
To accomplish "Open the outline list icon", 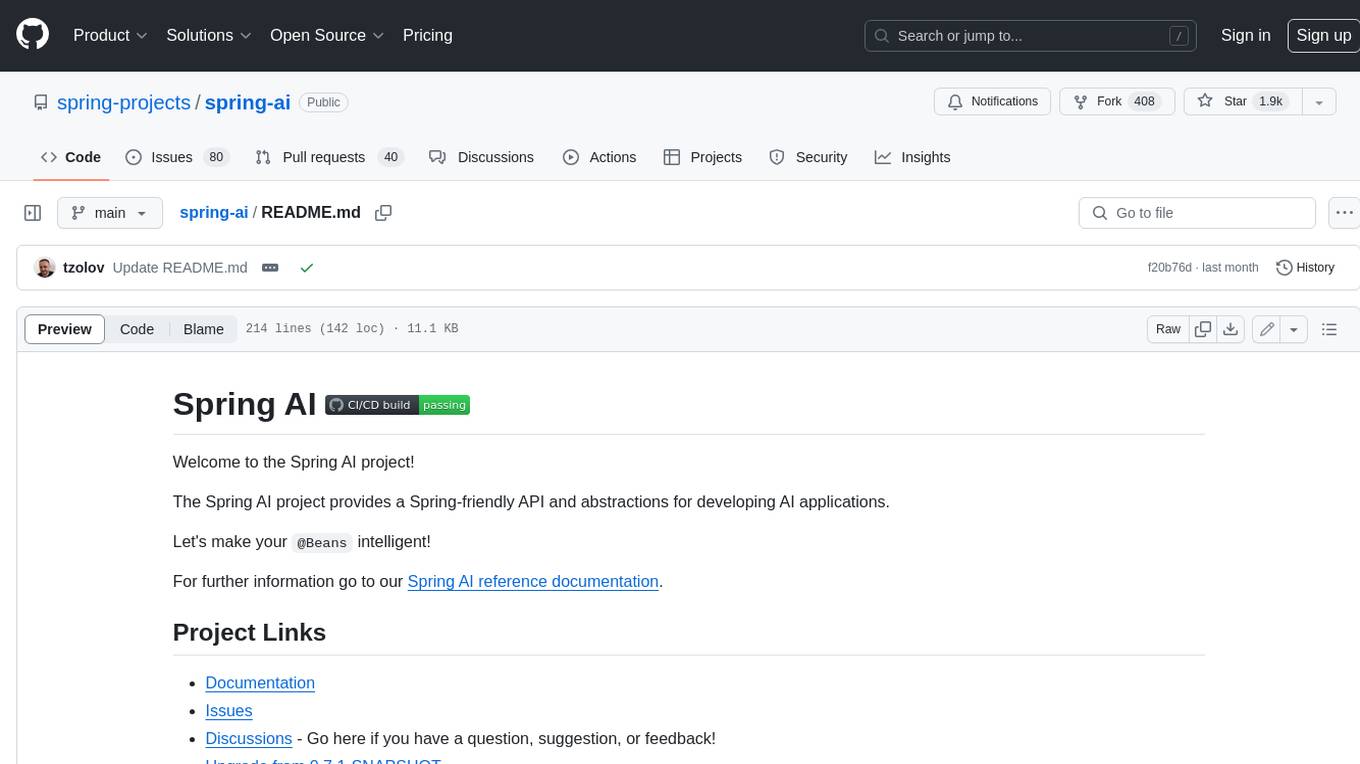I will pos(1329,329).
